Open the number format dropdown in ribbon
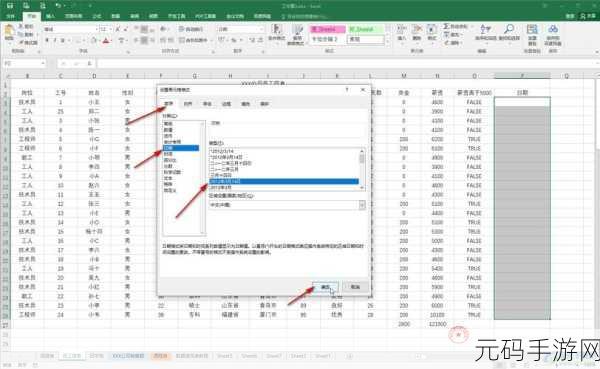This screenshot has width=600, height=369. point(262,29)
